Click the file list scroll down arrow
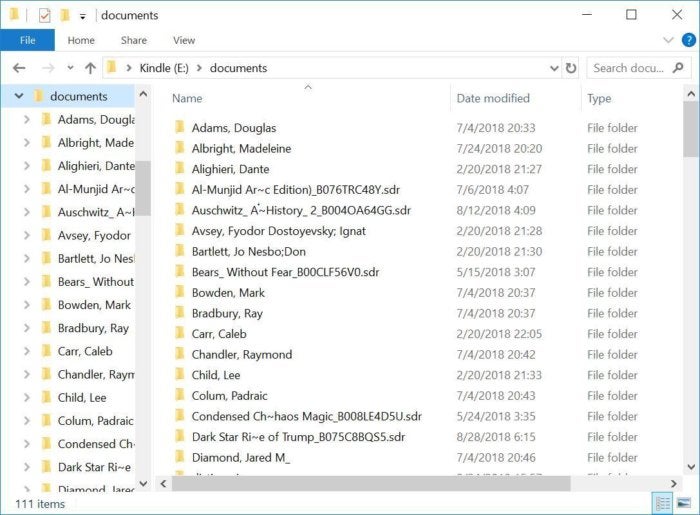 (x=691, y=467)
